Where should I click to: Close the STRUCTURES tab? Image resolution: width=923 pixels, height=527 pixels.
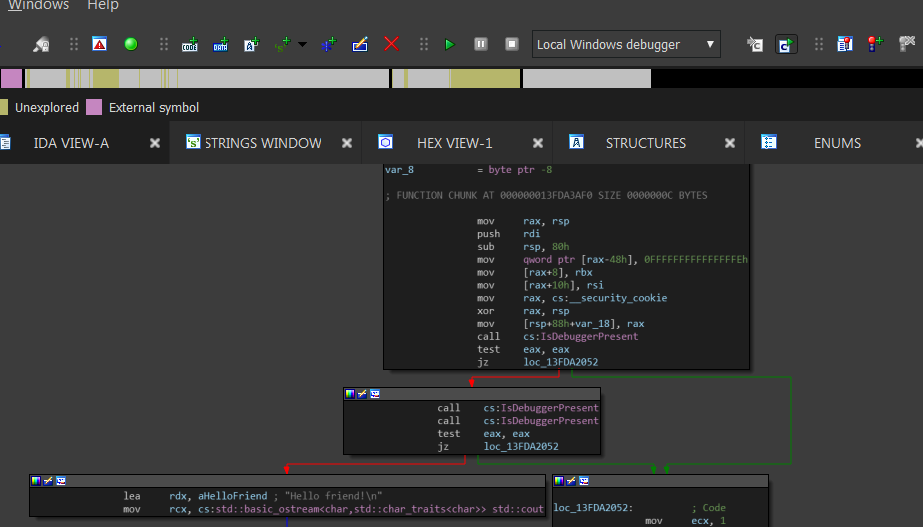pos(730,143)
